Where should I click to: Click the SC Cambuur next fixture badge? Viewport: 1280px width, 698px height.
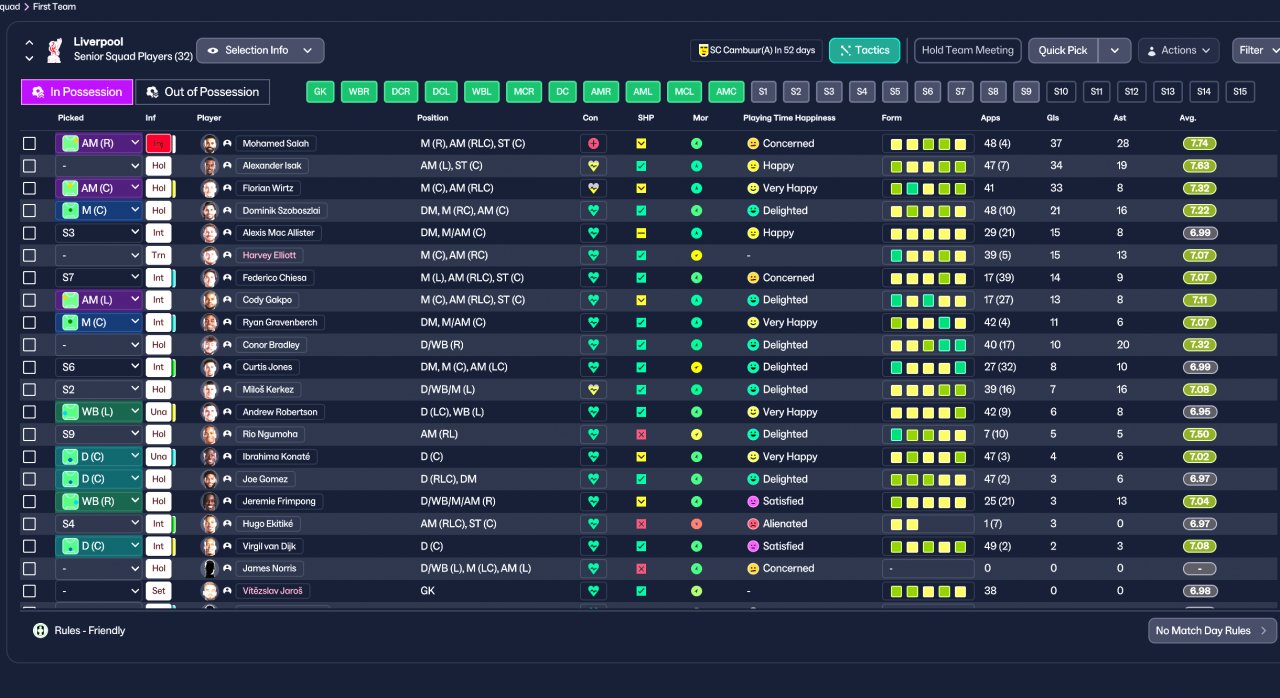coord(756,50)
